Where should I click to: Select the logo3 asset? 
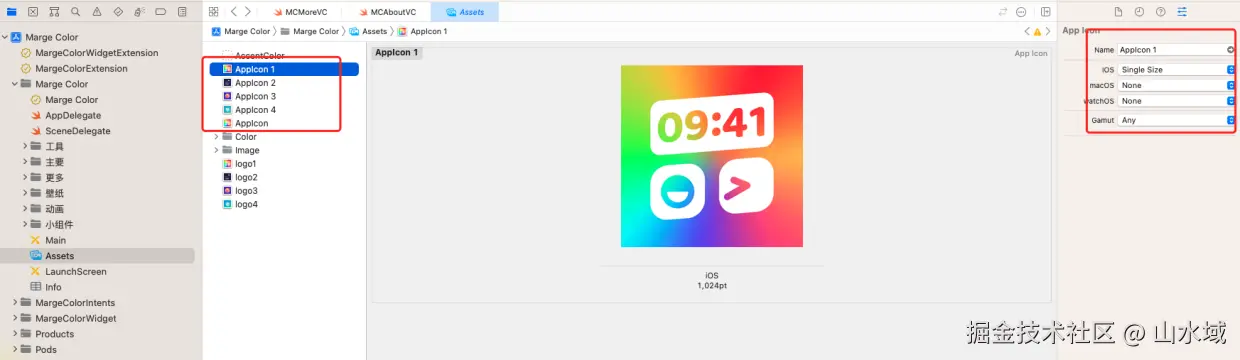click(246, 190)
